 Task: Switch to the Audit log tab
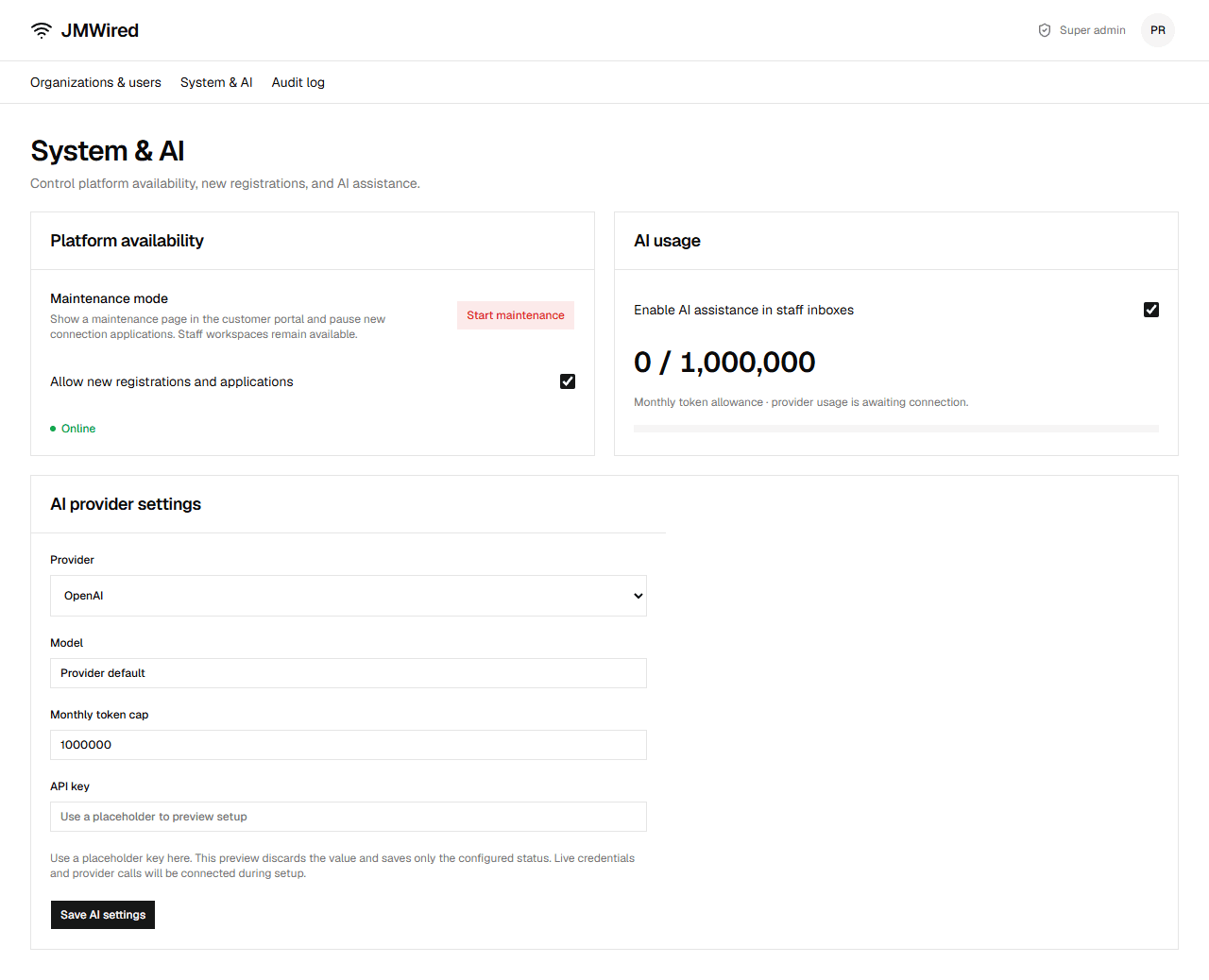[x=298, y=82]
